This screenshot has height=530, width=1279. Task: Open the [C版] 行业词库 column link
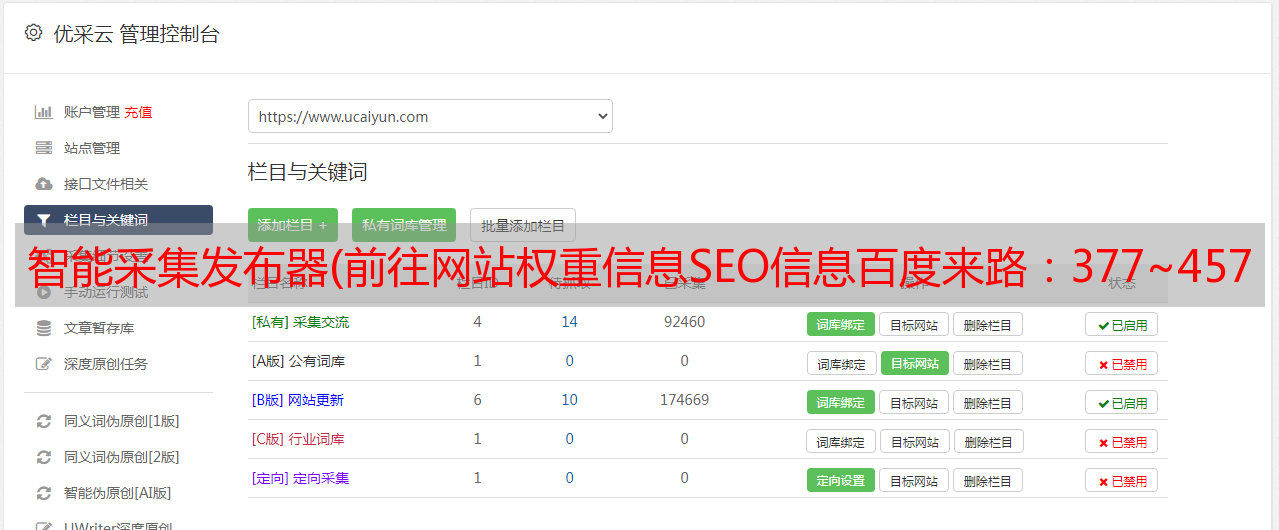(x=298, y=439)
